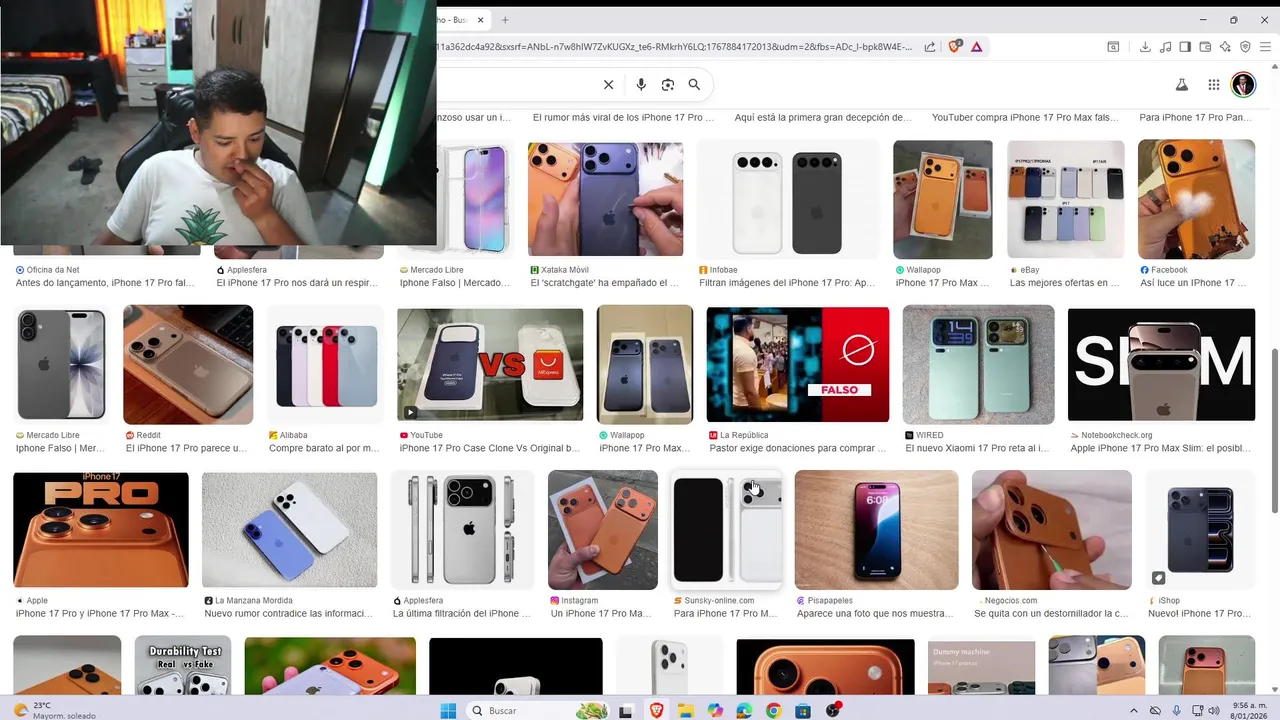Image resolution: width=1280 pixels, height=720 pixels.
Task: Open Google Search Labs flask icon
Action: click(x=1181, y=85)
